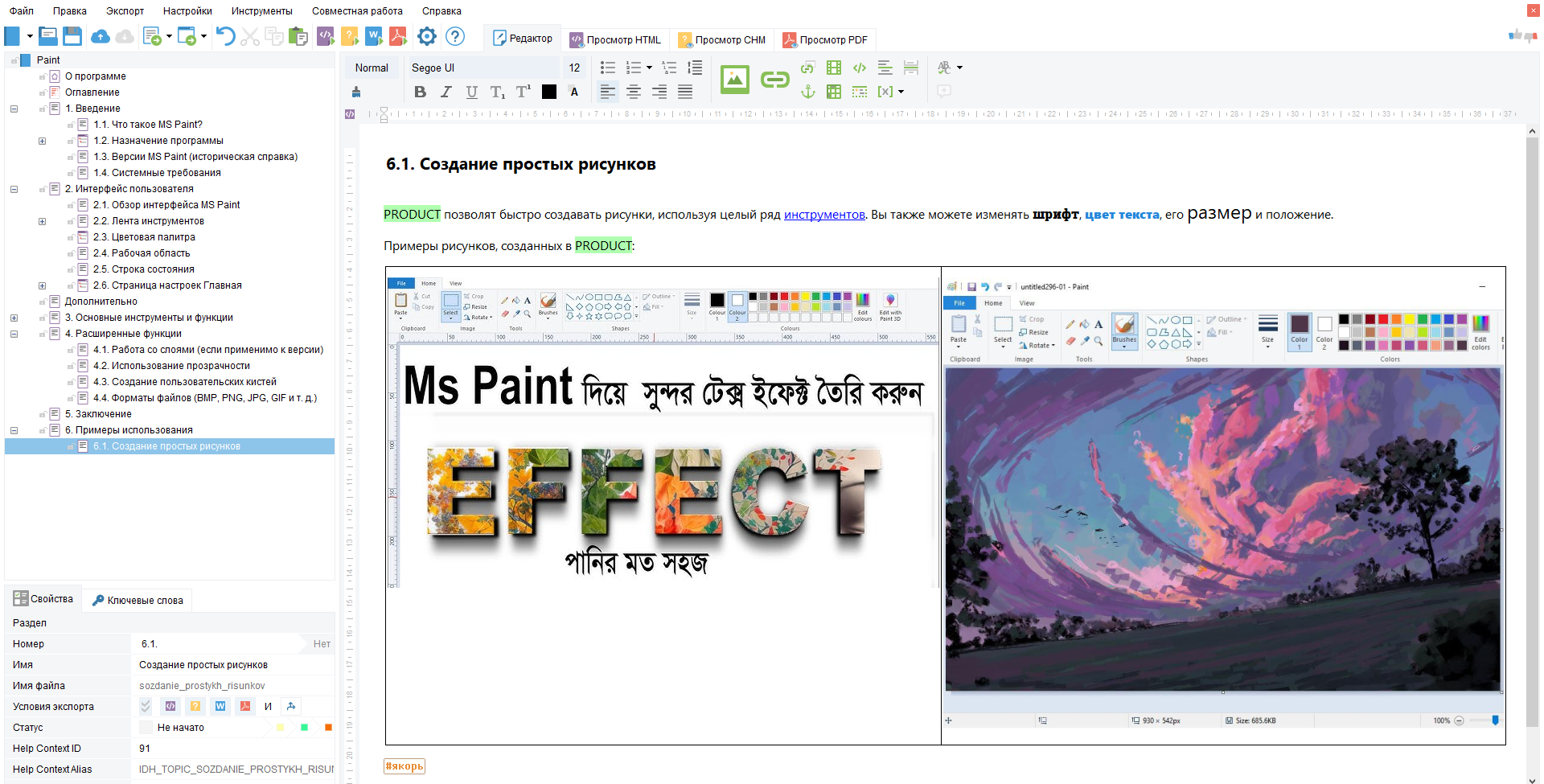Toggle italic formatting
The image size is (1544, 784).
click(446, 92)
